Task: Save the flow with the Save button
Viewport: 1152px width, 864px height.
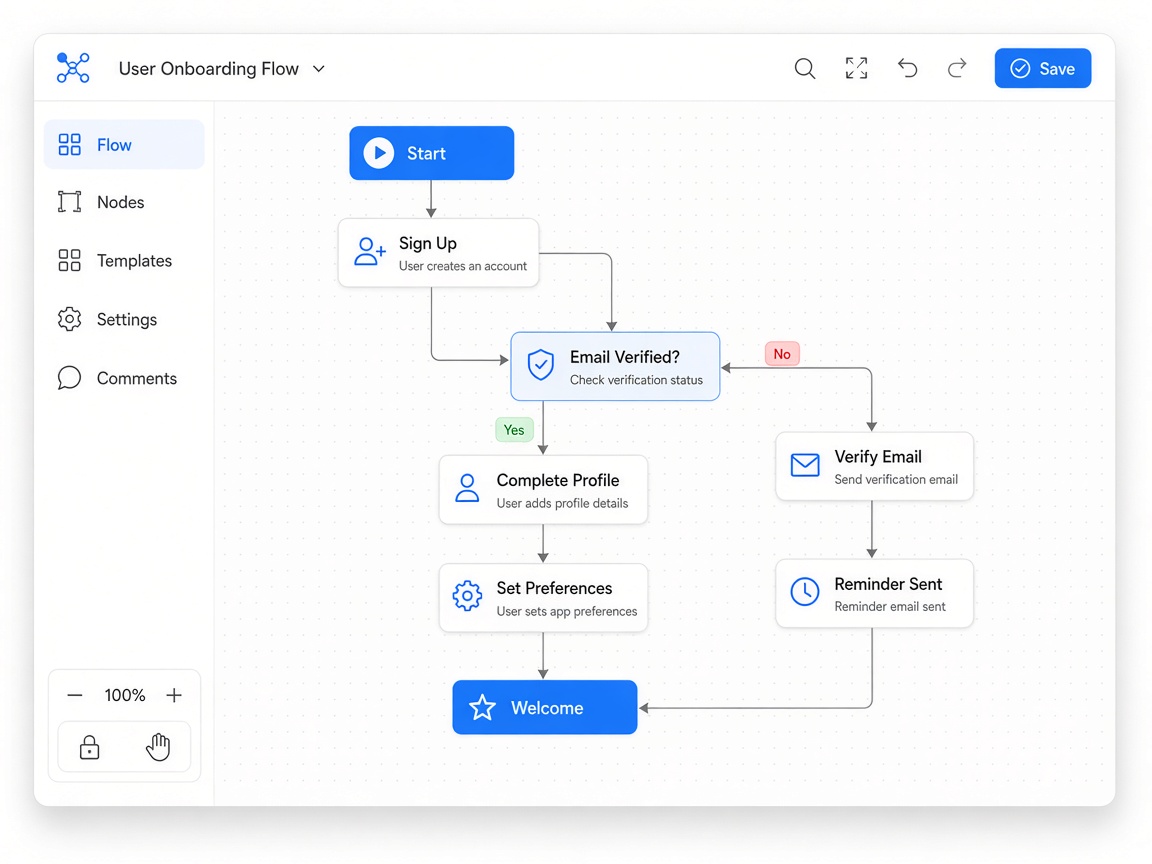Action: pyautogui.click(x=1043, y=68)
